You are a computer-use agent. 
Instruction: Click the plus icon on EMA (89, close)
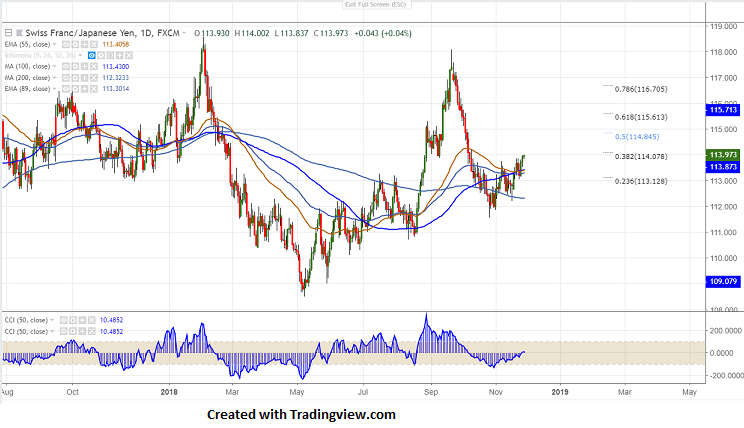(x=84, y=89)
